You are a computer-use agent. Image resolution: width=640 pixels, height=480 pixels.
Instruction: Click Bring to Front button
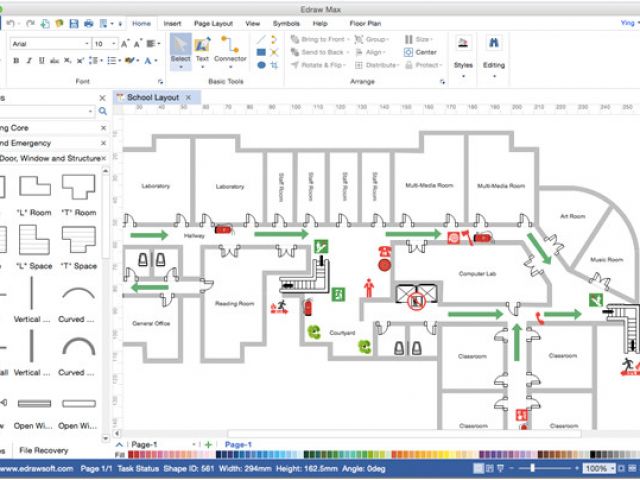pyautogui.click(x=317, y=39)
